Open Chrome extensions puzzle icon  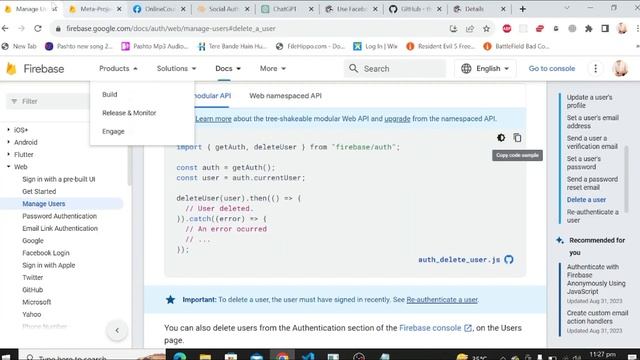[x=589, y=29]
